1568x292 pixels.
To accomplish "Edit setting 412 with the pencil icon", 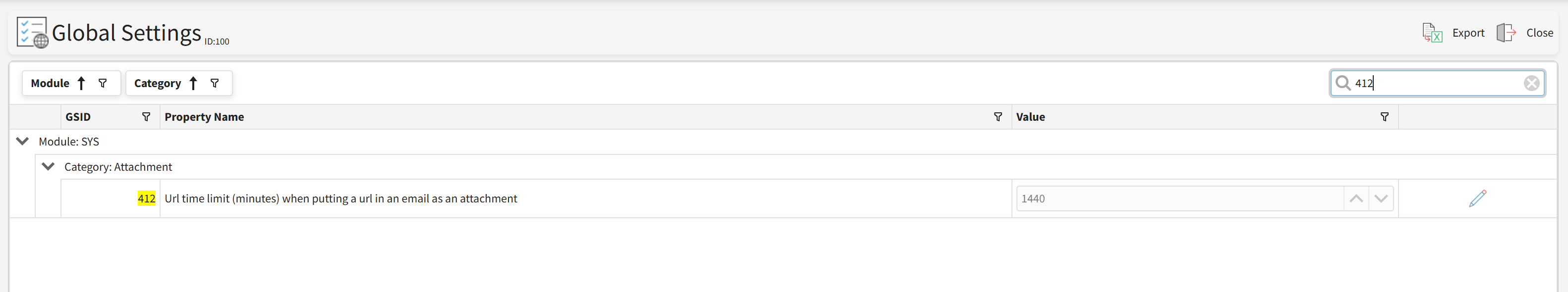I will coord(1477,198).
